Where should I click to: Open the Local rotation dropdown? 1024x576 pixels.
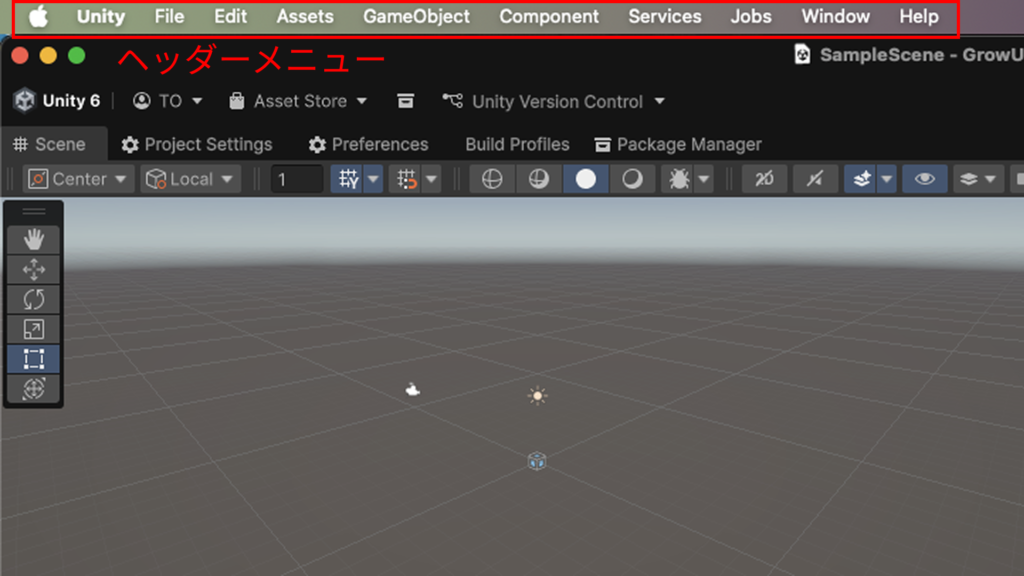pos(191,179)
